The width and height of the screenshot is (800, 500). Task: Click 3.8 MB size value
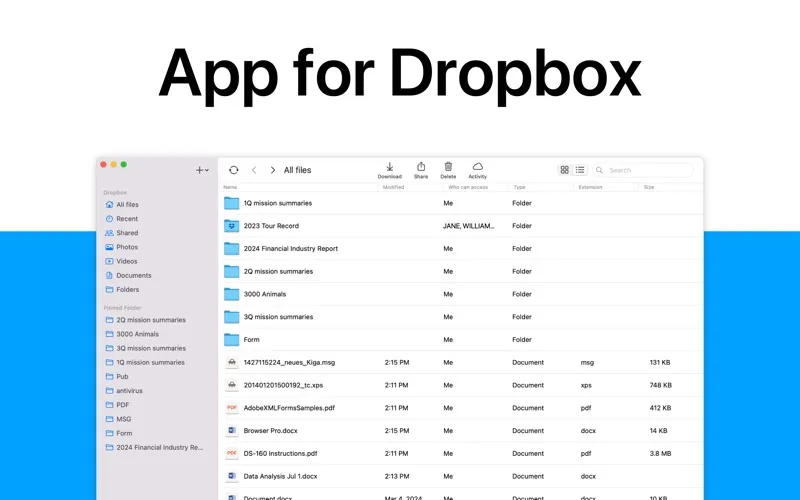[x=660, y=454]
